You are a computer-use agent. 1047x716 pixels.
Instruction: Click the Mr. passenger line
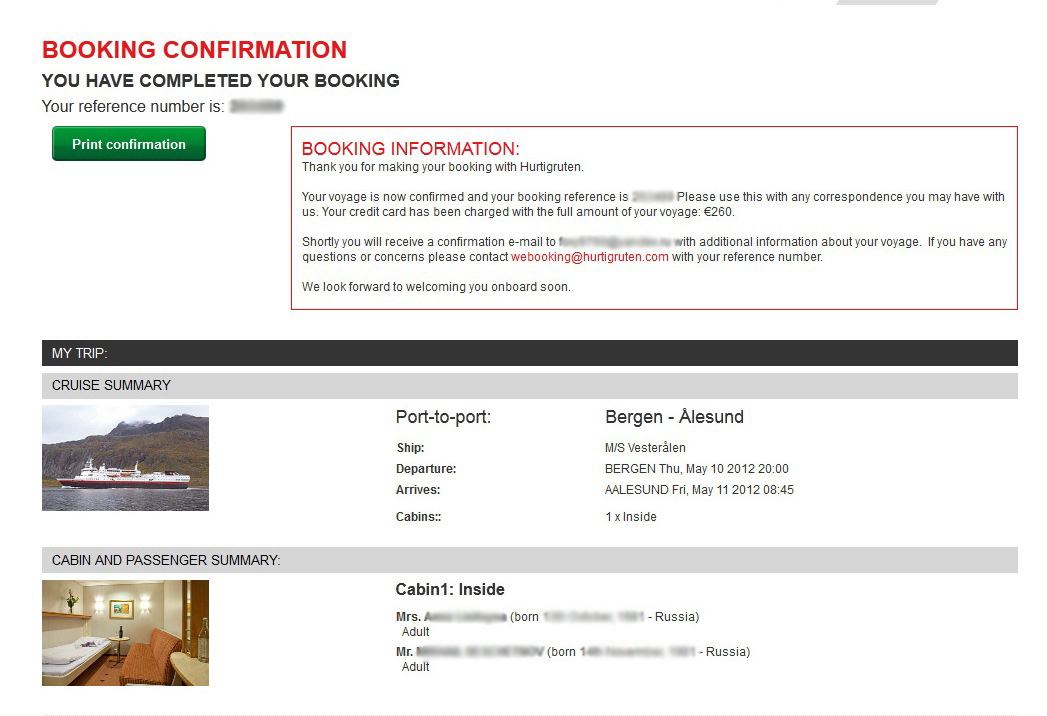pos(573,652)
